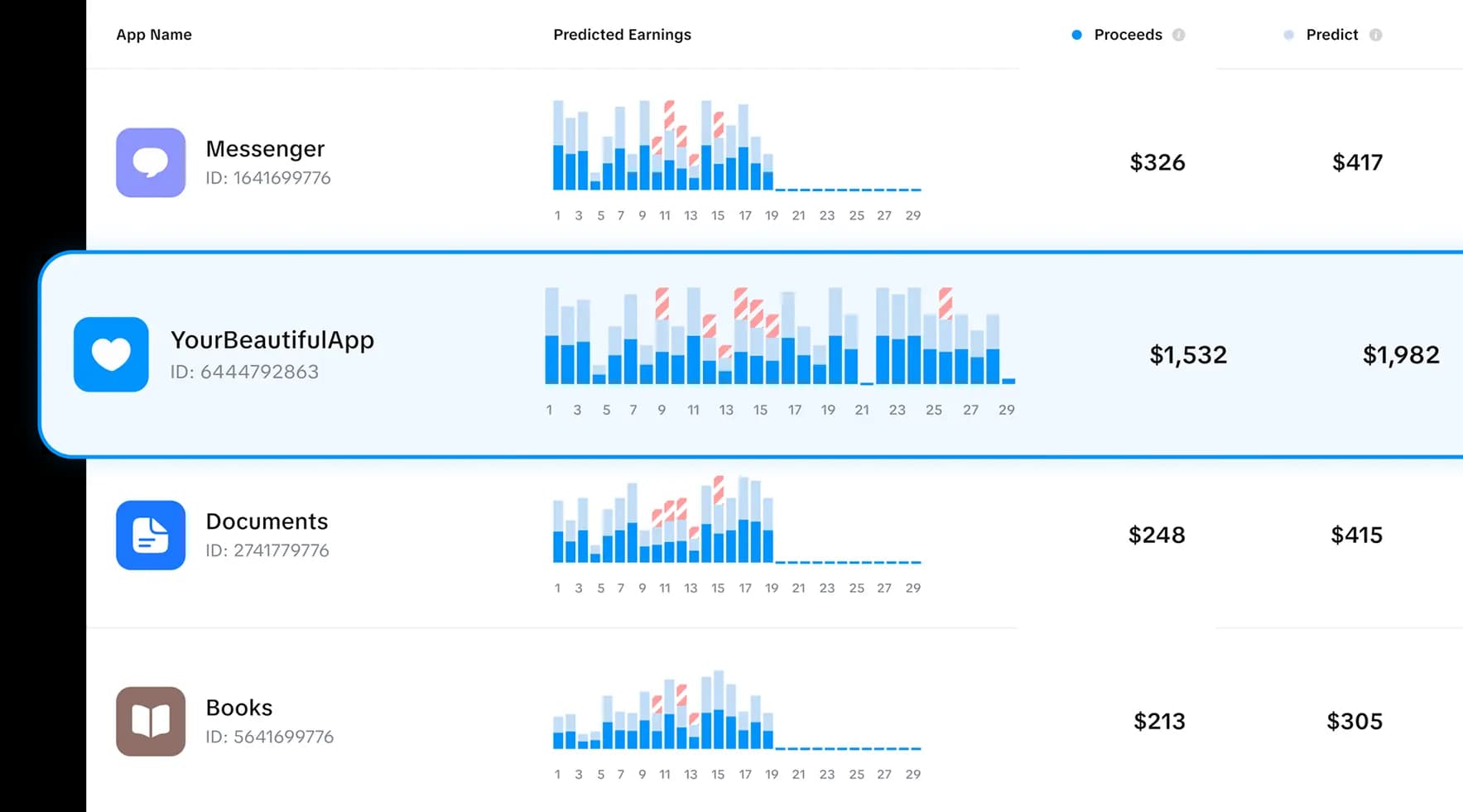Sort by the Predicted Earnings column
This screenshot has width=1463, height=812.
622,35
